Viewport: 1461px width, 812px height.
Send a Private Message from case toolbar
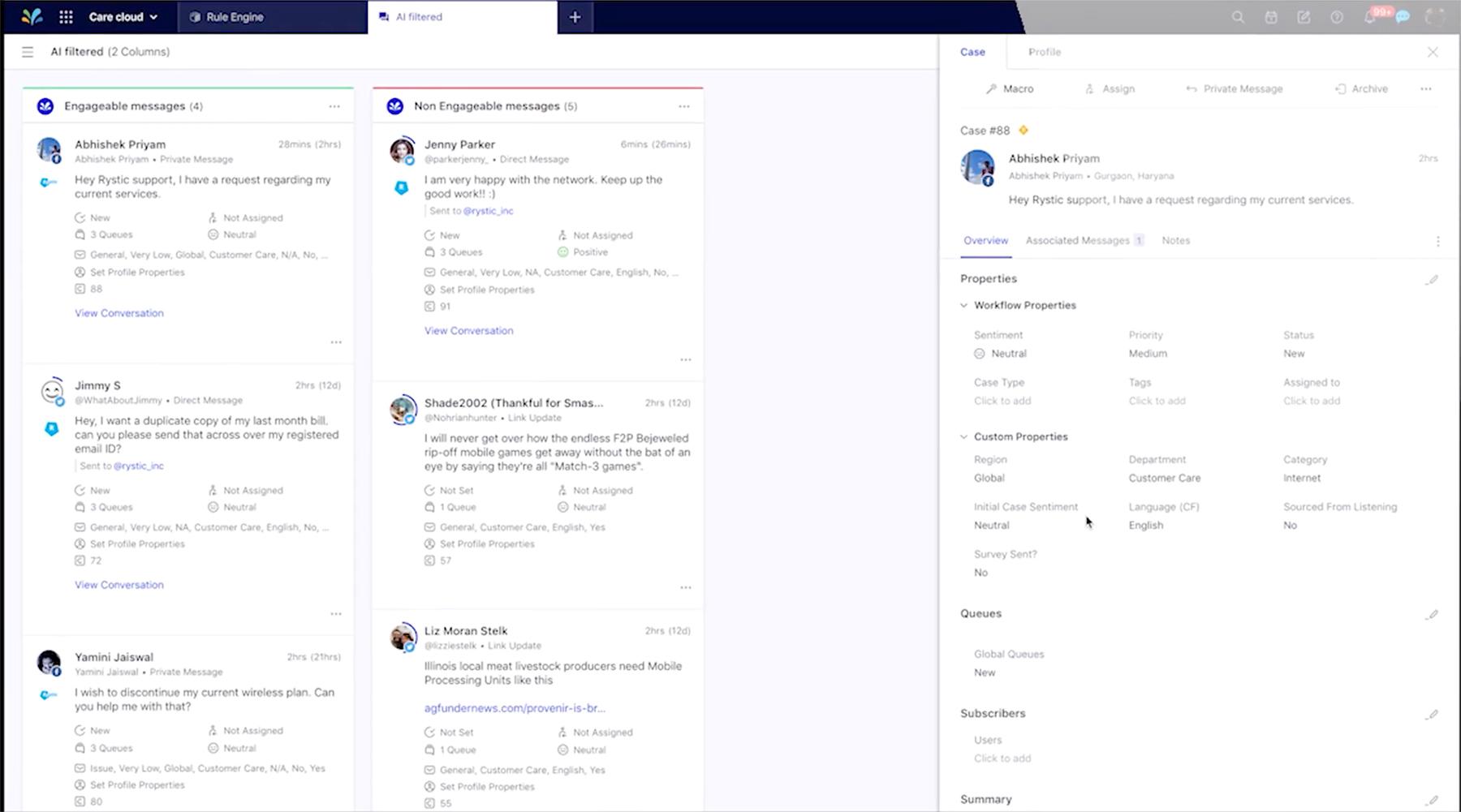click(x=1234, y=88)
